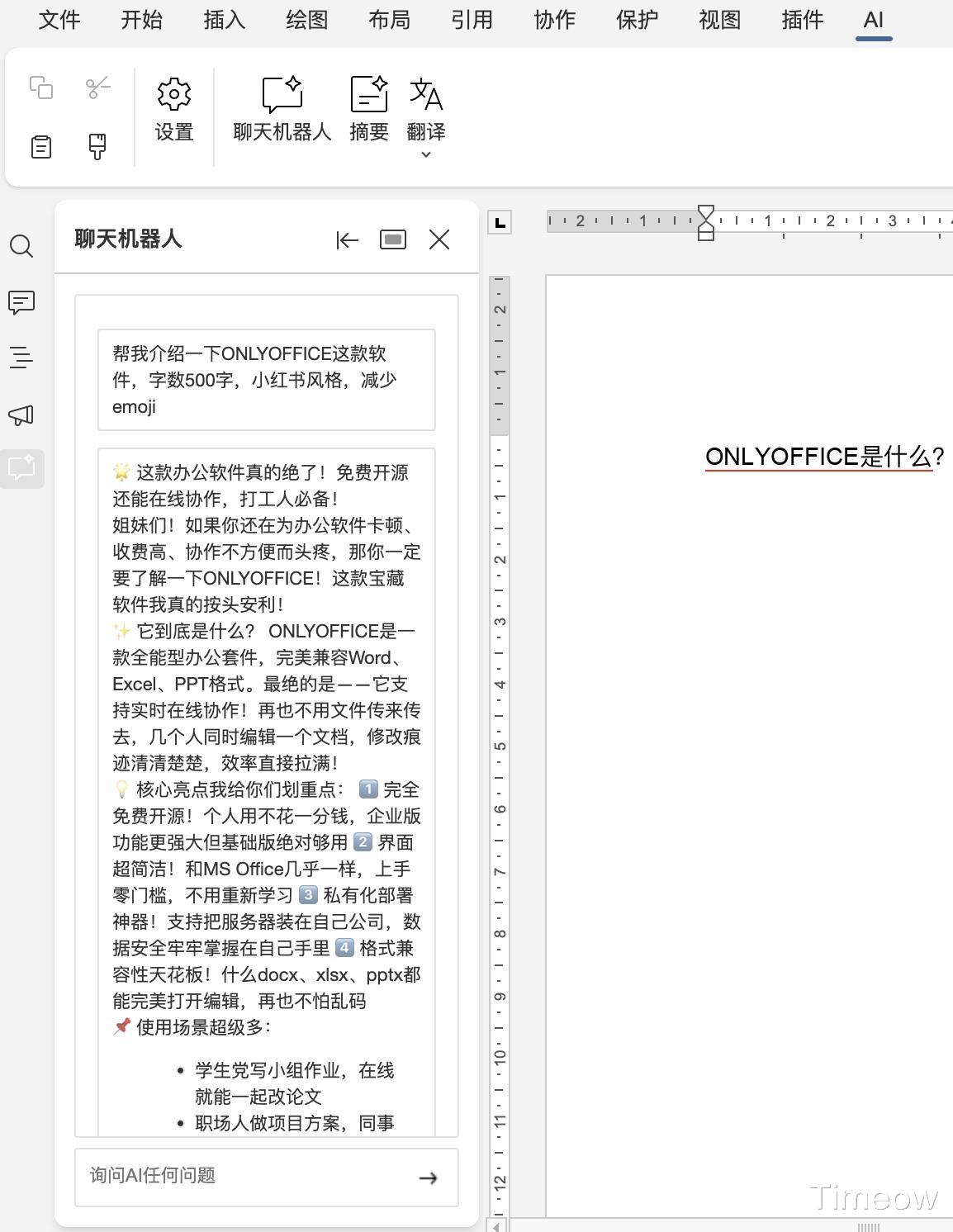
Task: Click the copy style paintbrush icon
Action: coord(97,147)
